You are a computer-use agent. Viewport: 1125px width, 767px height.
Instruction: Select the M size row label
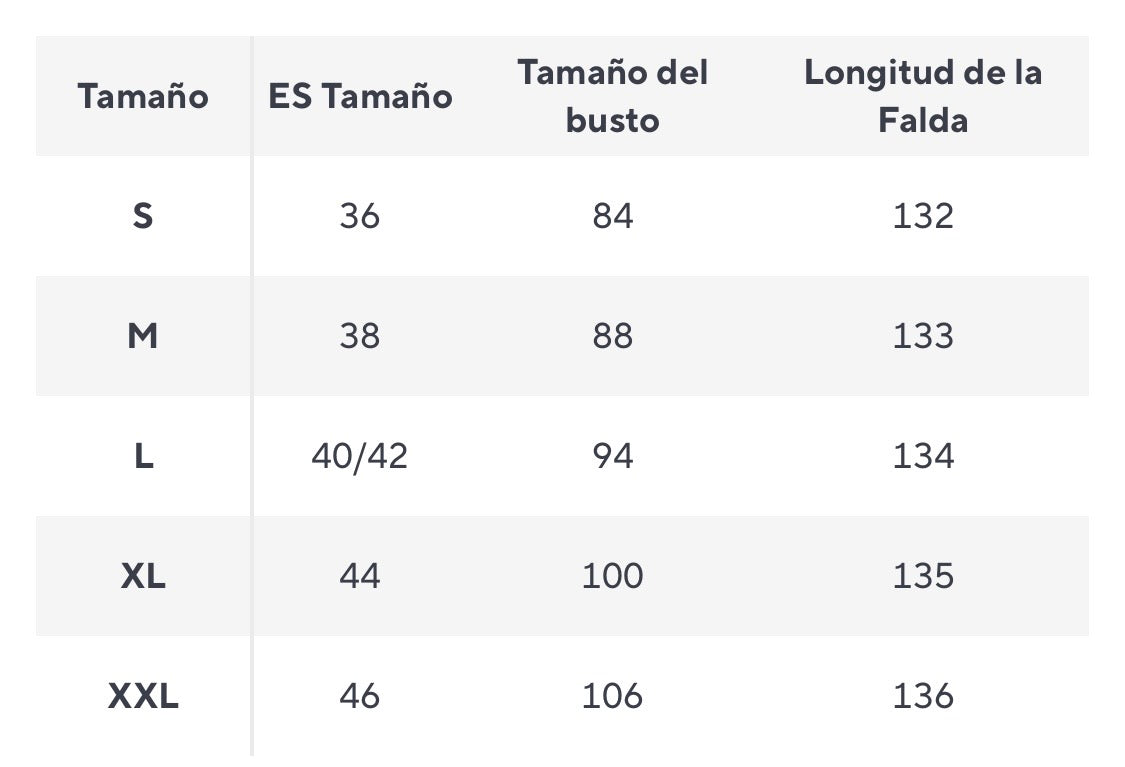(143, 336)
